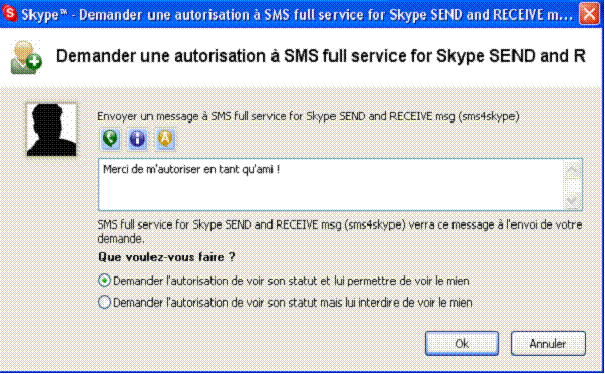Close the Skype authorization dialog
605x374 pixels.
pos(589,14)
